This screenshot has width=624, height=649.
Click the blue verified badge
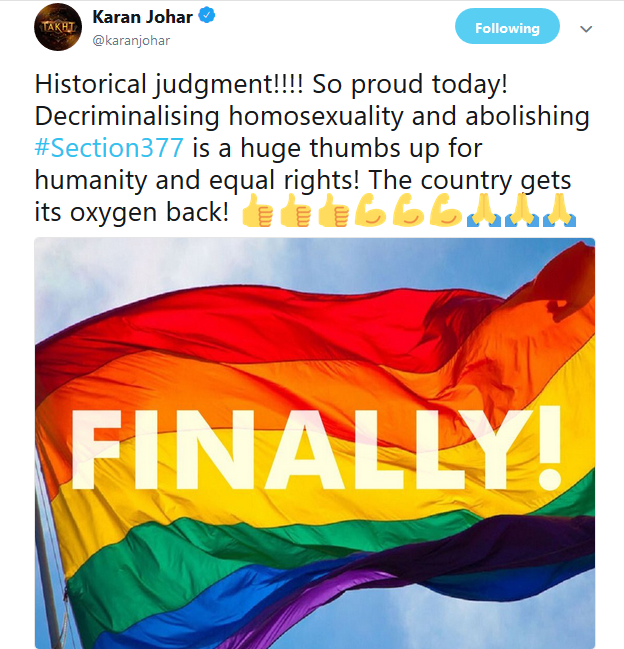tap(206, 16)
